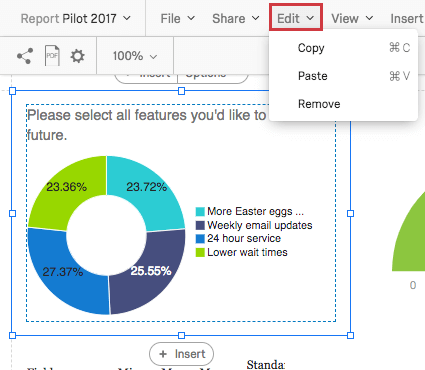This screenshot has height=370, width=425.
Task: Click the bottom-right resize handle of chart
Action: coord(350,335)
